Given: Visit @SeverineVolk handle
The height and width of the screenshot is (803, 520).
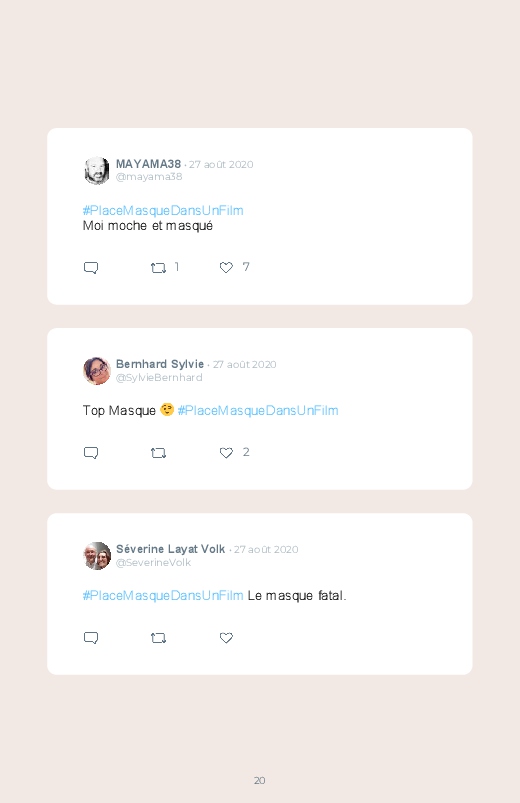Looking at the screenshot, I should tap(153, 562).
